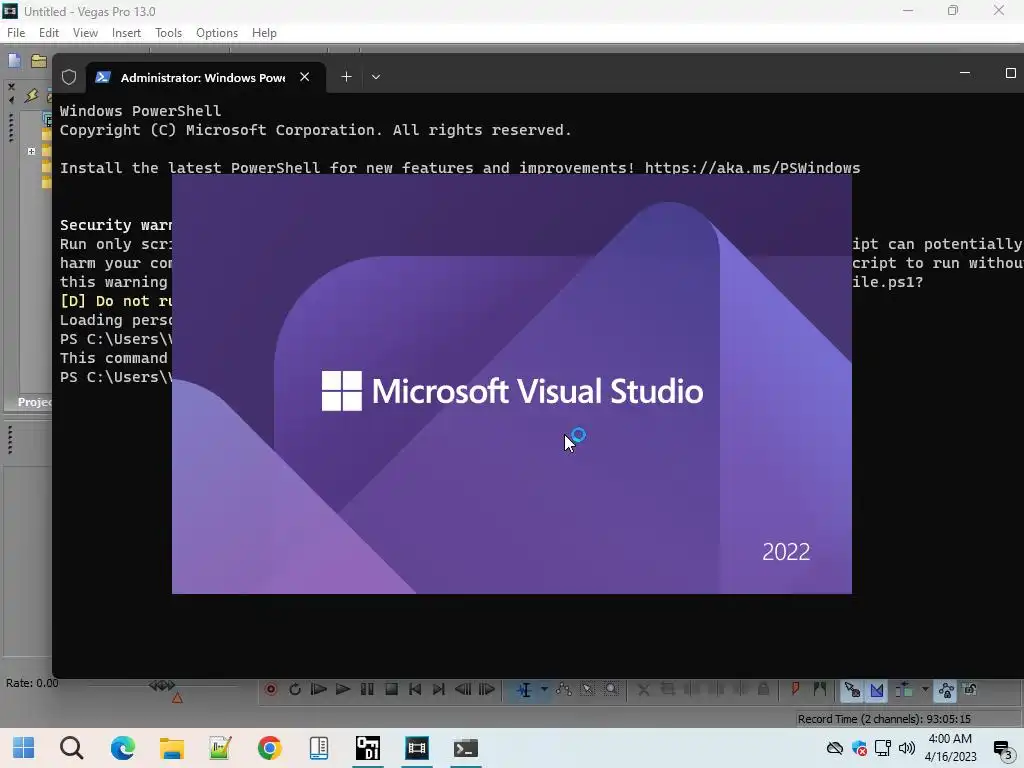Open Windows Search from the taskbar
Screen dimensions: 1024x768
[x=72, y=748]
